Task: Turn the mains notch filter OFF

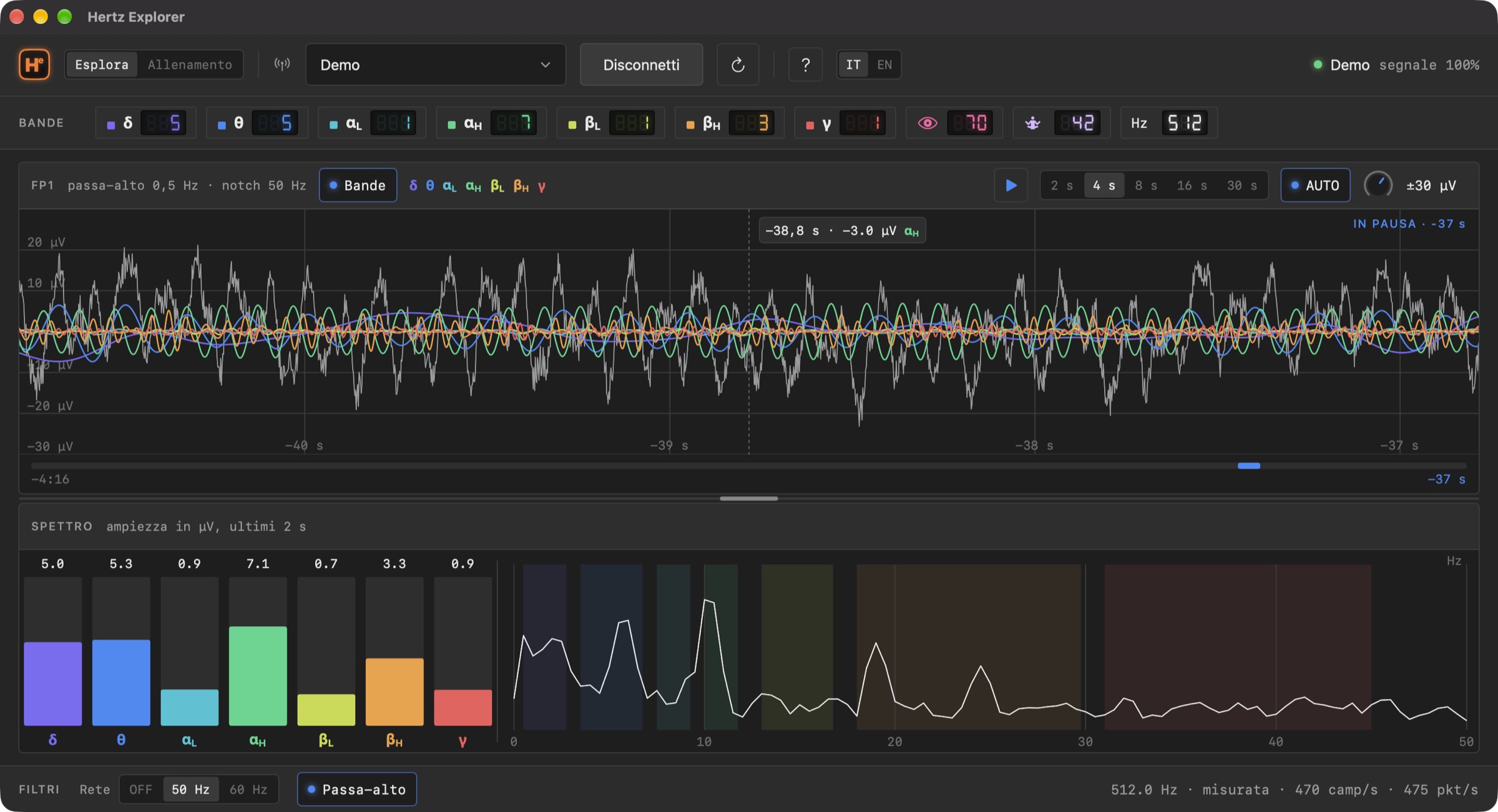Action: pos(140,790)
